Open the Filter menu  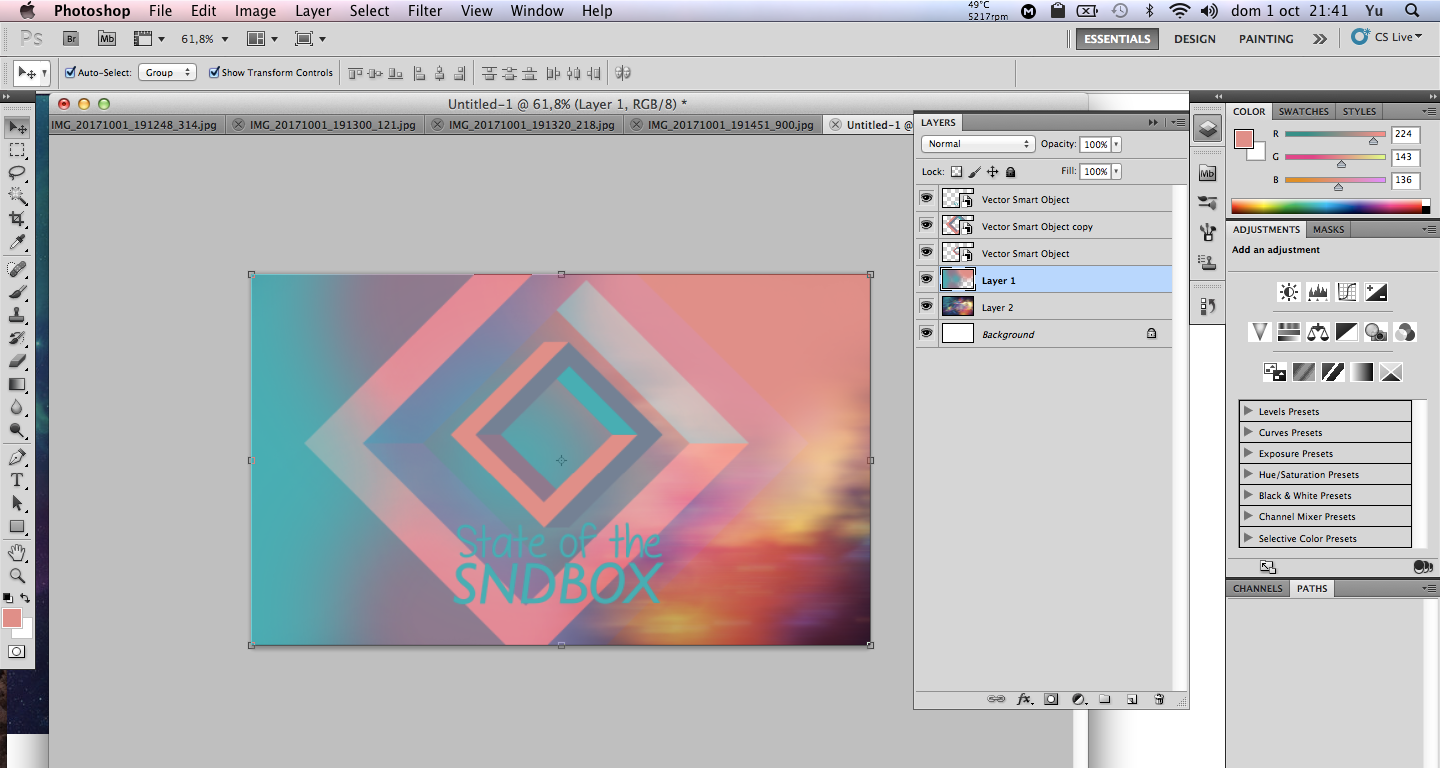[x=425, y=11]
